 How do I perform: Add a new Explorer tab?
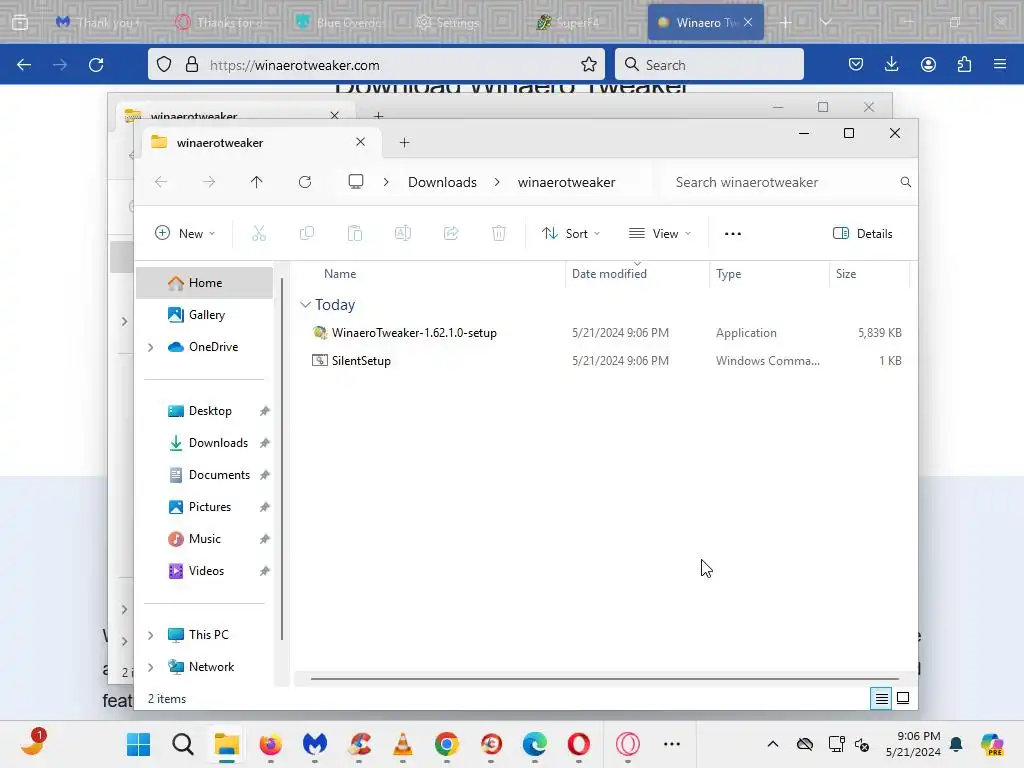pyautogui.click(x=404, y=142)
